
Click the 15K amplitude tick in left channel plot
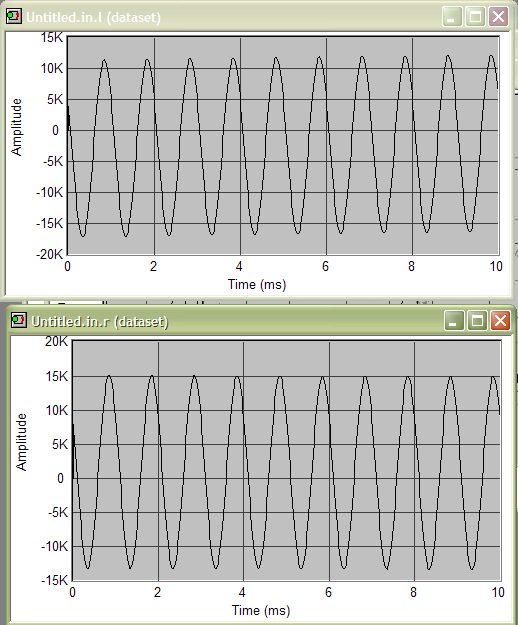52,37
